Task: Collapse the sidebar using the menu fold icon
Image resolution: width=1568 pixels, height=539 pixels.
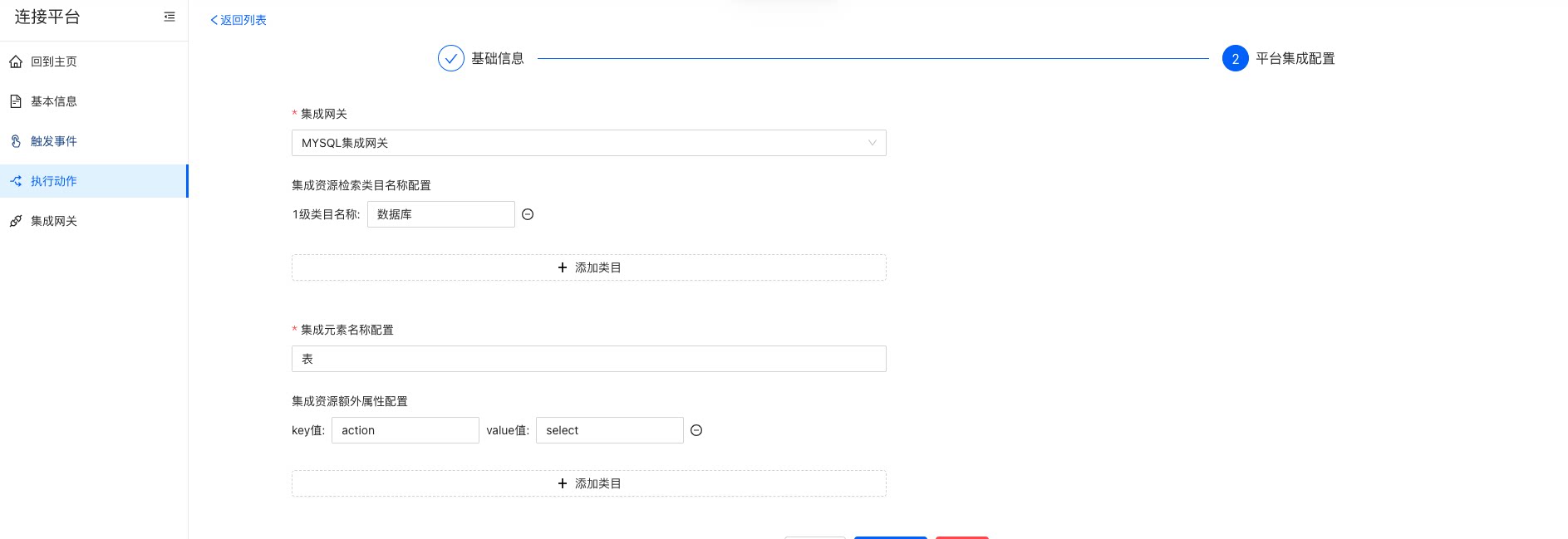Action: point(170,17)
